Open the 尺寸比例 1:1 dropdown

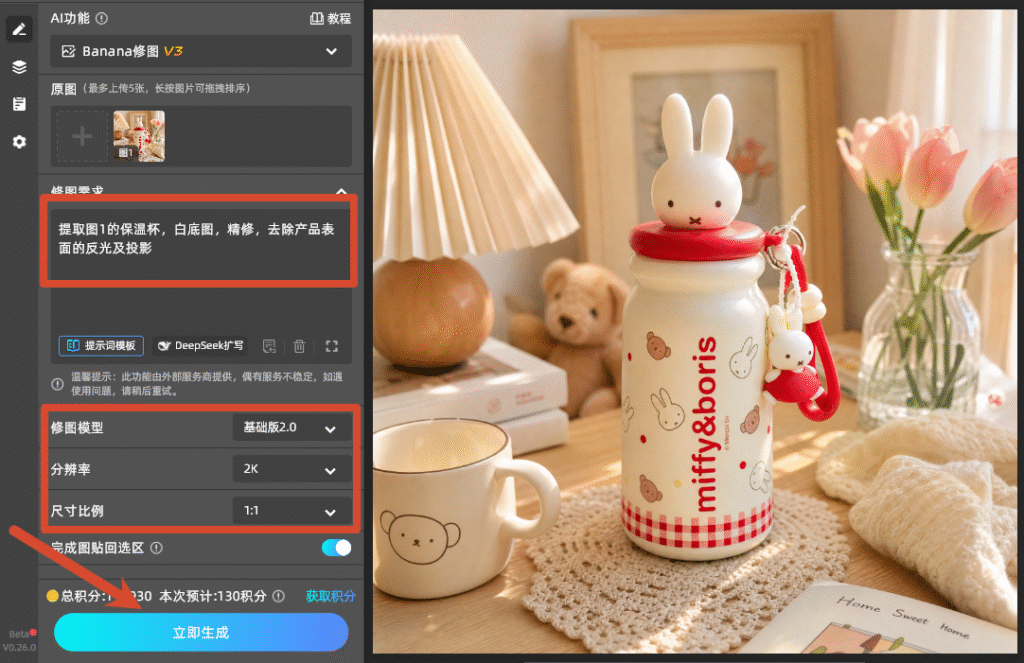point(291,511)
